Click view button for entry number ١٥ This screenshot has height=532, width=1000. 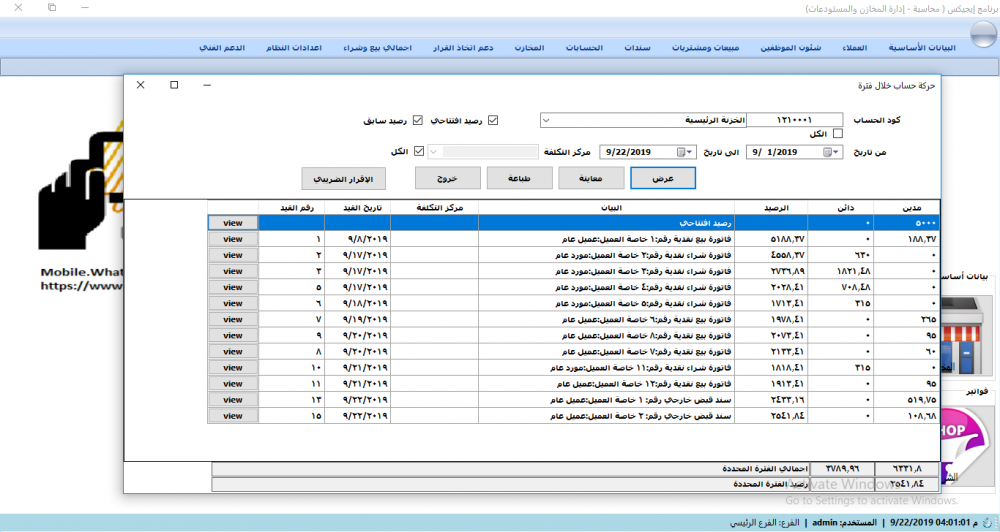pos(233,416)
